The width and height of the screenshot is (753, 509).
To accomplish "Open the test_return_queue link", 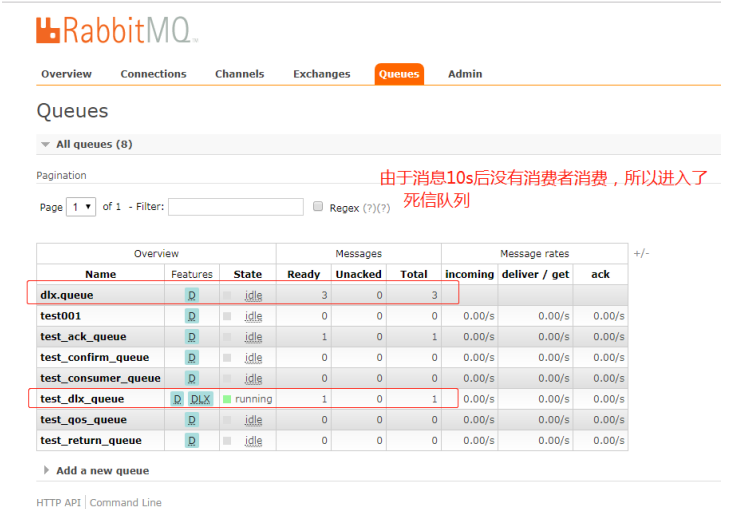I will tap(91, 440).
